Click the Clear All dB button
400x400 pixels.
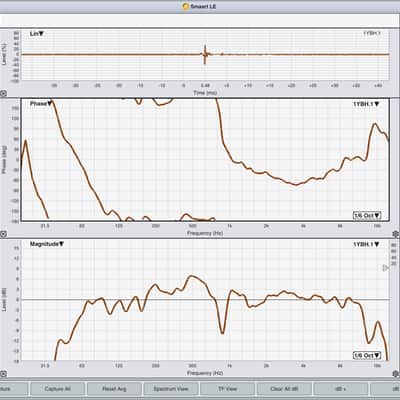pyautogui.click(x=284, y=389)
